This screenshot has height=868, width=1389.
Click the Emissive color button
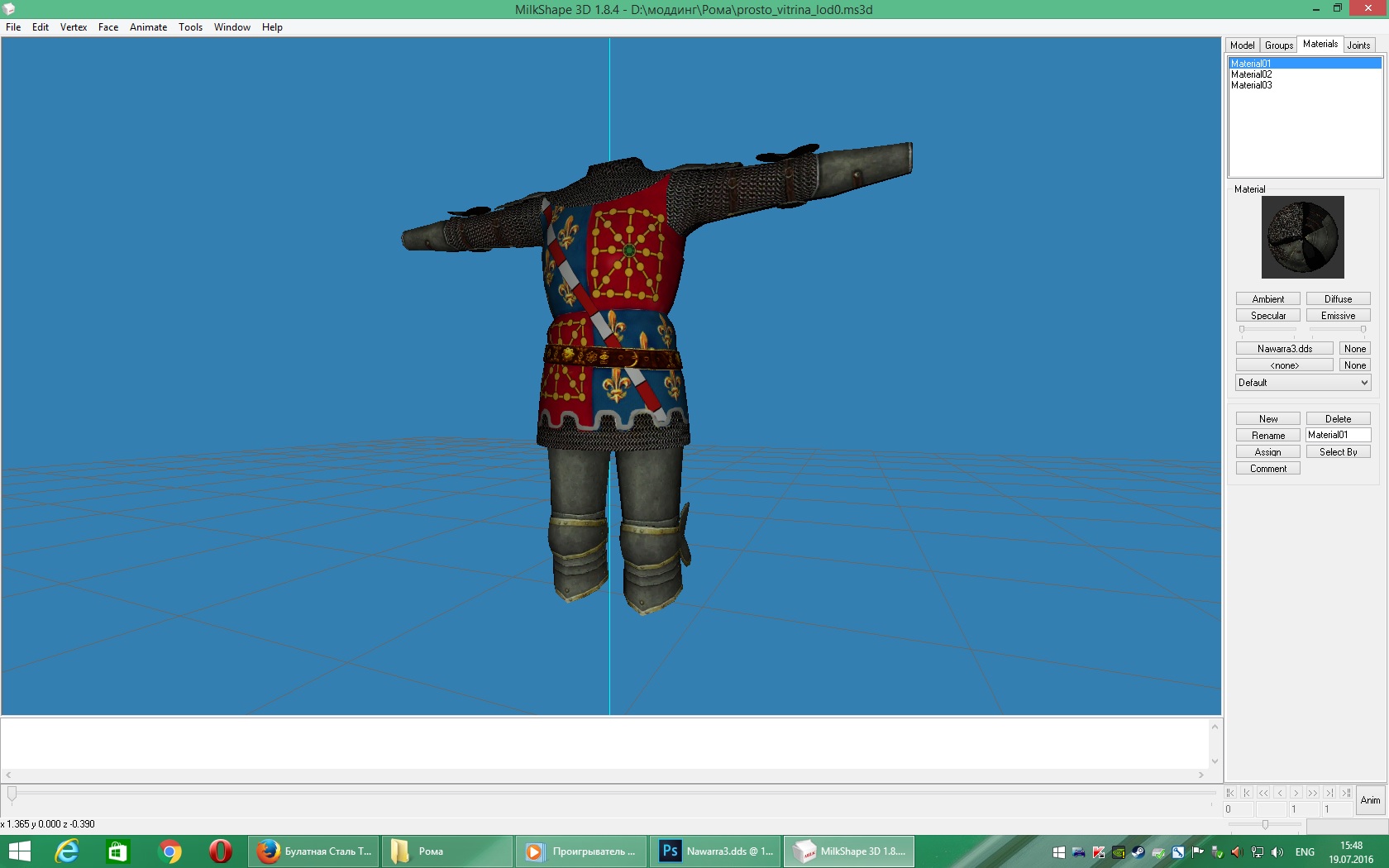point(1339,316)
